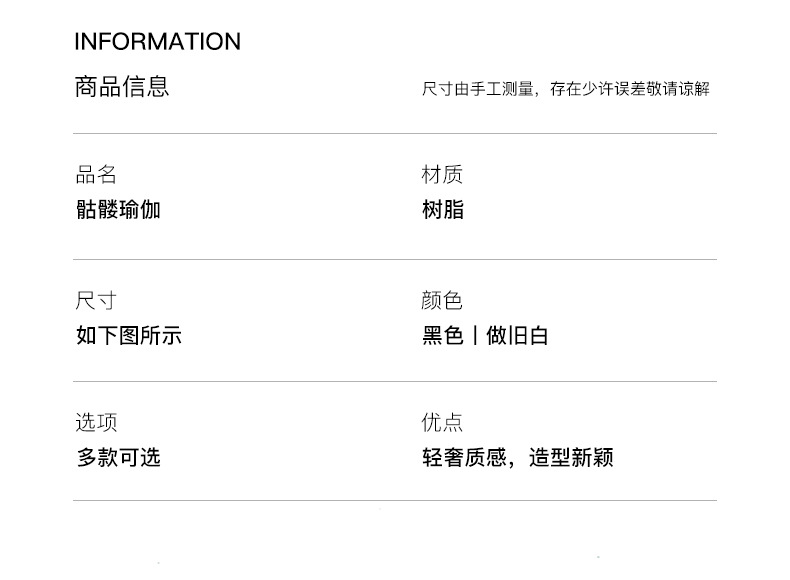This screenshot has height=580, width=790.
Task: Select the 品名 field label
Action: pyautogui.click(x=96, y=175)
